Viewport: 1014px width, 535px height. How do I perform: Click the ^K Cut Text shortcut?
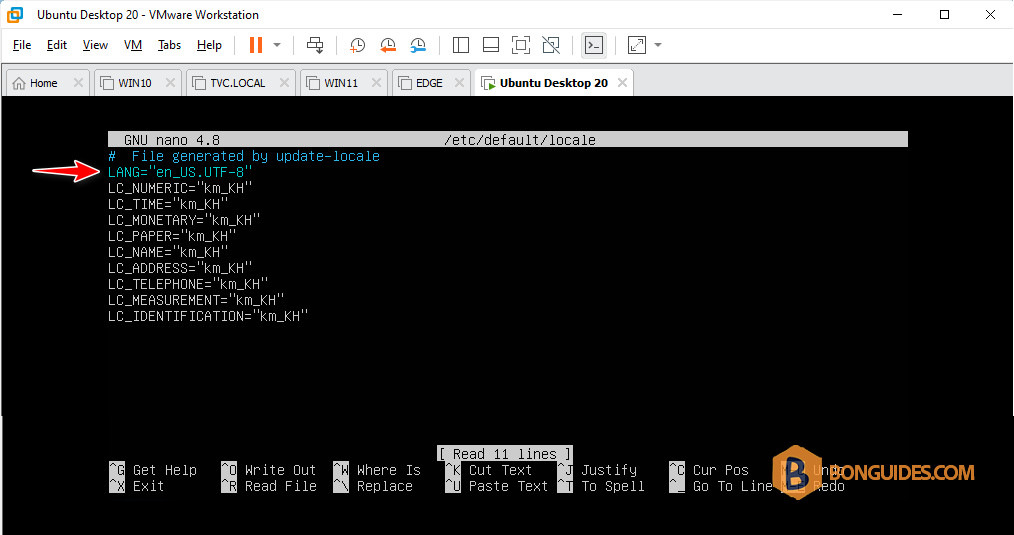pos(489,470)
